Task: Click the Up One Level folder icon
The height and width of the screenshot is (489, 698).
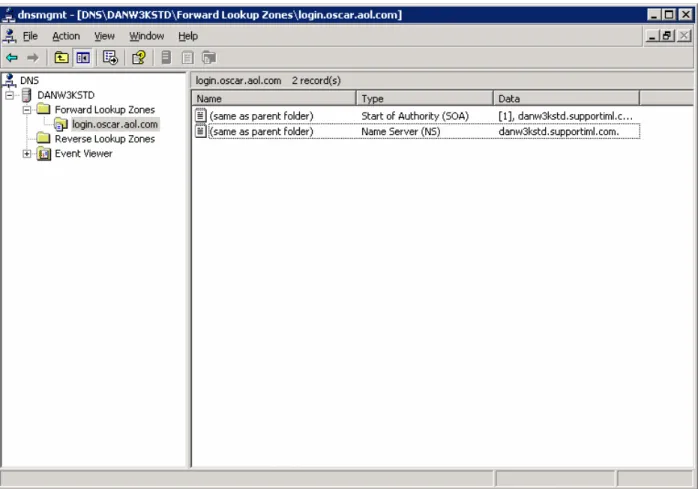Action: (61, 57)
